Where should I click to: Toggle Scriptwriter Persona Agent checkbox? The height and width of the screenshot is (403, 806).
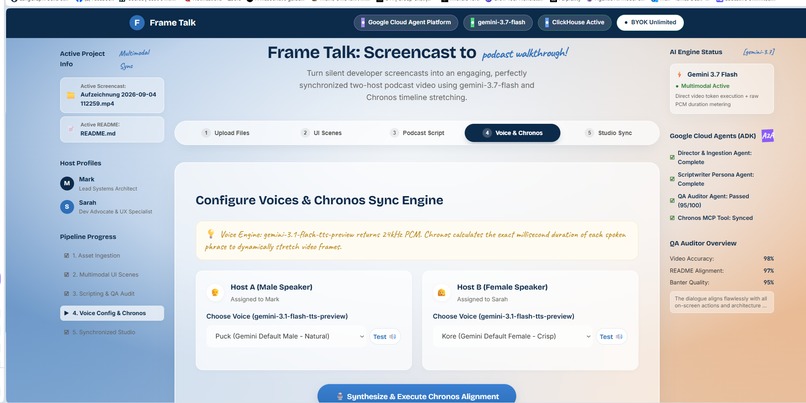(672, 179)
